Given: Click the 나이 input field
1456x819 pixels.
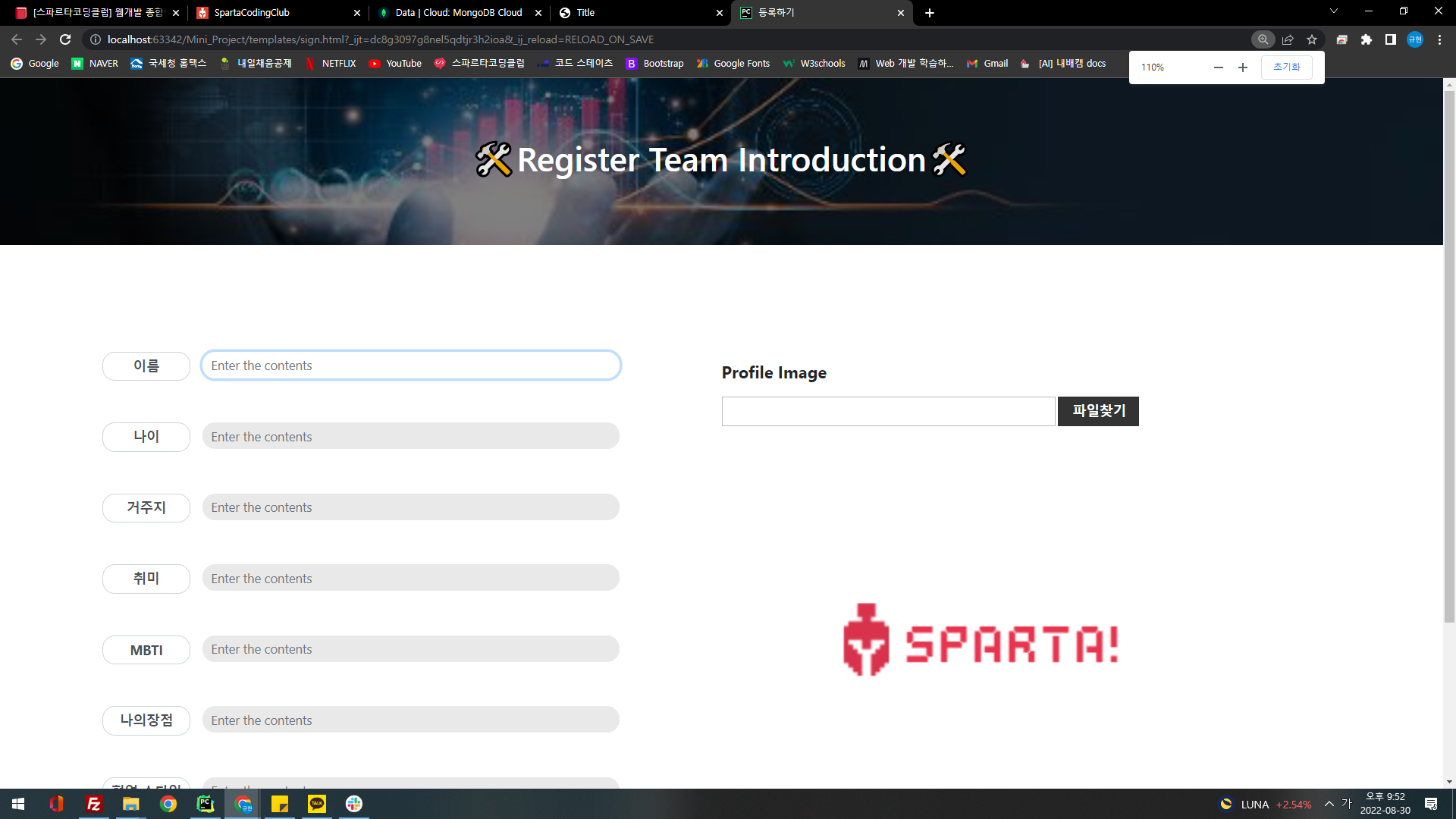Looking at the screenshot, I should click(x=410, y=437).
